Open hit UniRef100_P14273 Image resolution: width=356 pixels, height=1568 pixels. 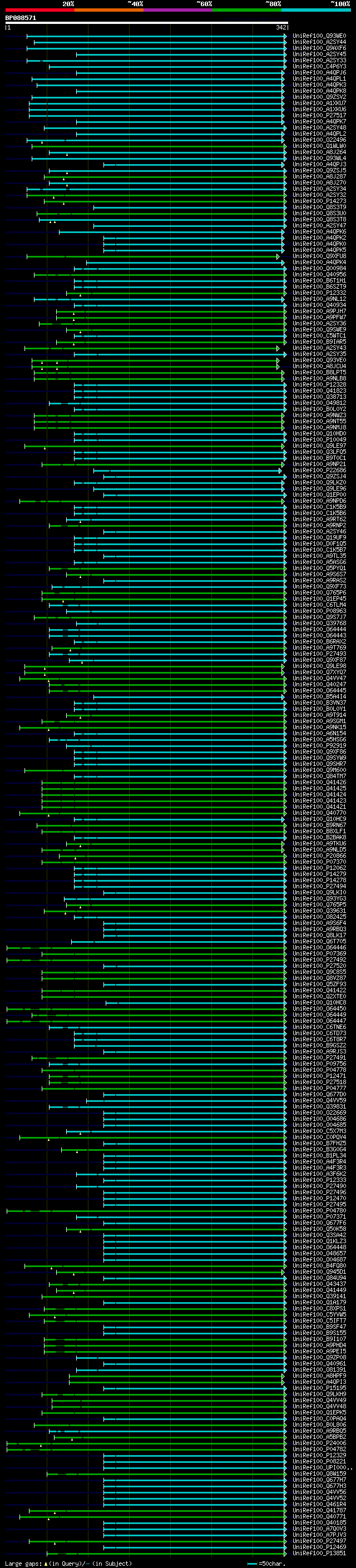[319, 201]
